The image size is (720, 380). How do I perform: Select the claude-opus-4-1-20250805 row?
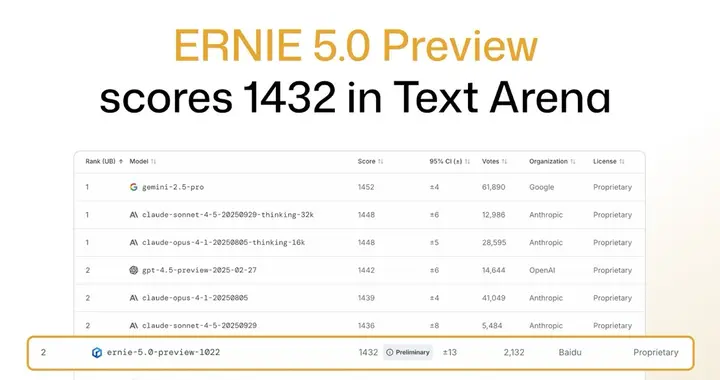point(360,298)
